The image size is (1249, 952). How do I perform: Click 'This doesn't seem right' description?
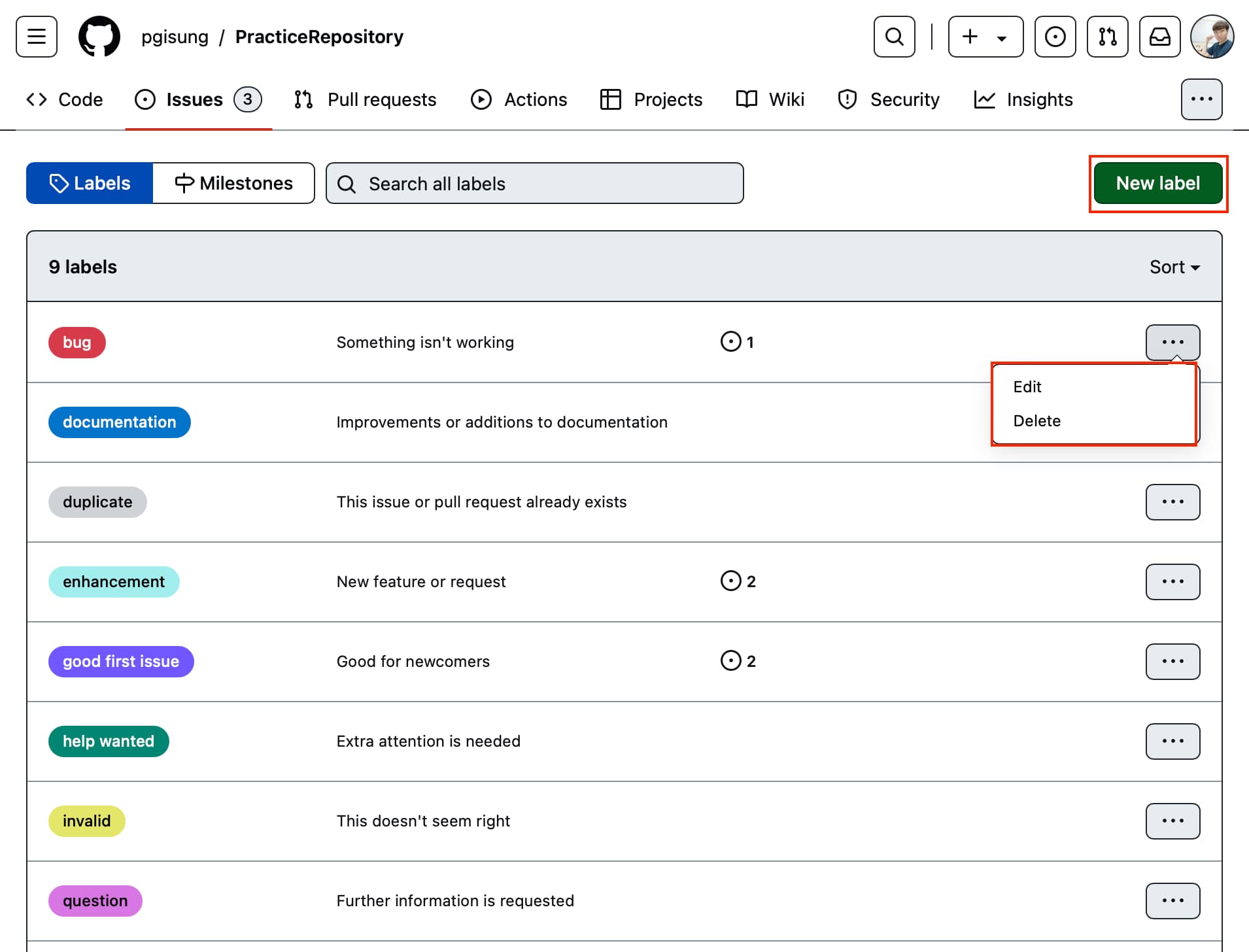(x=423, y=821)
